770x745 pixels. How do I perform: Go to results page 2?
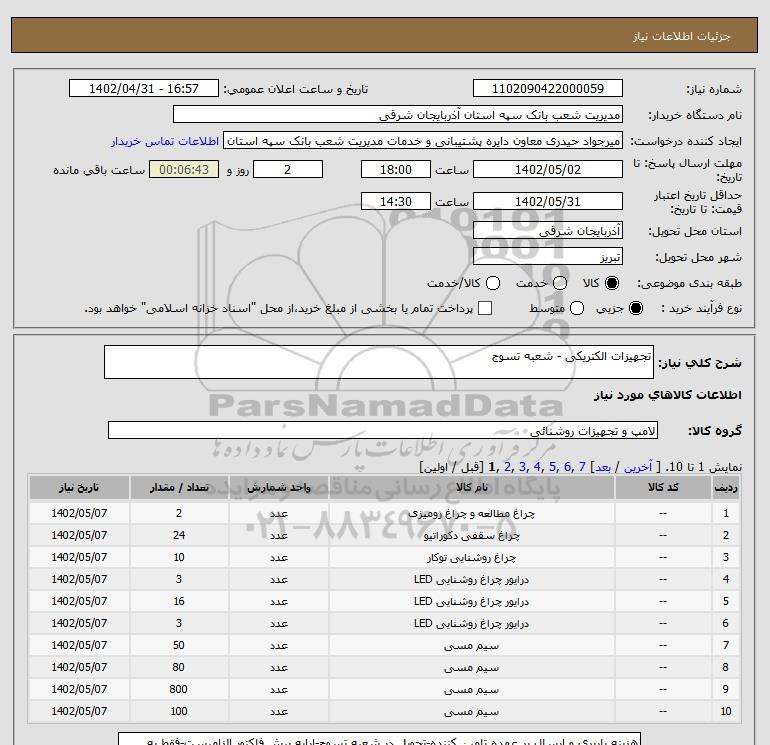point(507,467)
